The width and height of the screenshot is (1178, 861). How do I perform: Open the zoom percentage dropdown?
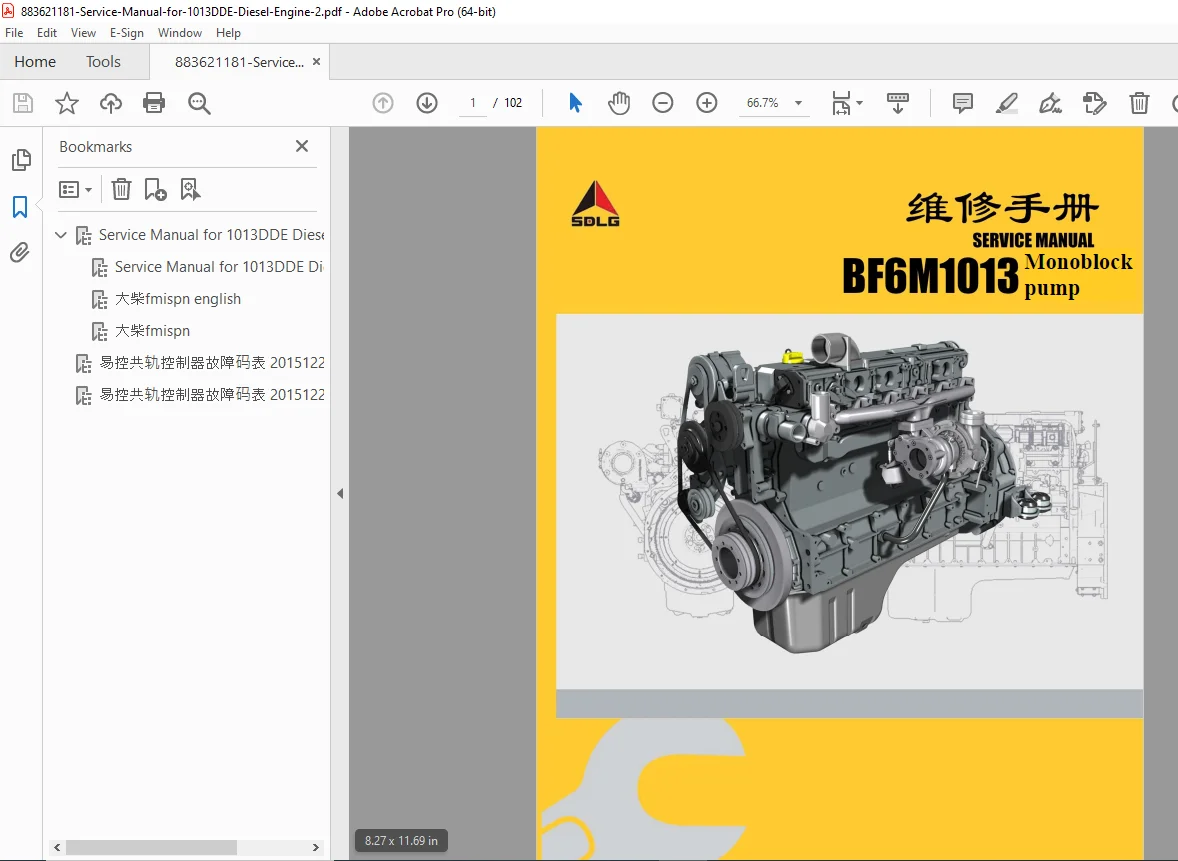(799, 103)
